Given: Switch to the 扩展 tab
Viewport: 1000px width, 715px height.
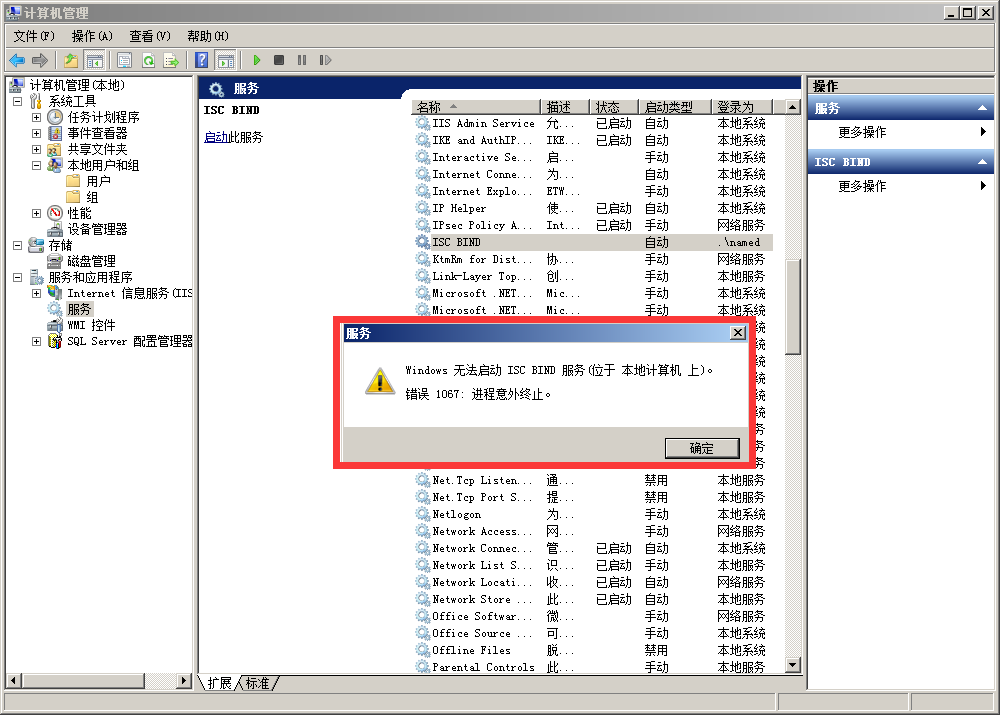Looking at the screenshot, I should point(219,683).
